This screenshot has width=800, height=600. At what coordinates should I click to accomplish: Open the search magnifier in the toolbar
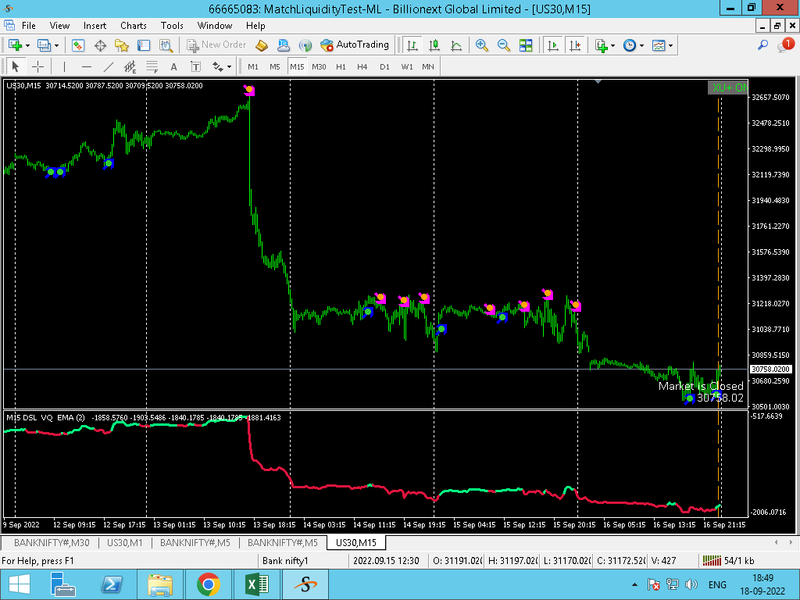point(763,45)
